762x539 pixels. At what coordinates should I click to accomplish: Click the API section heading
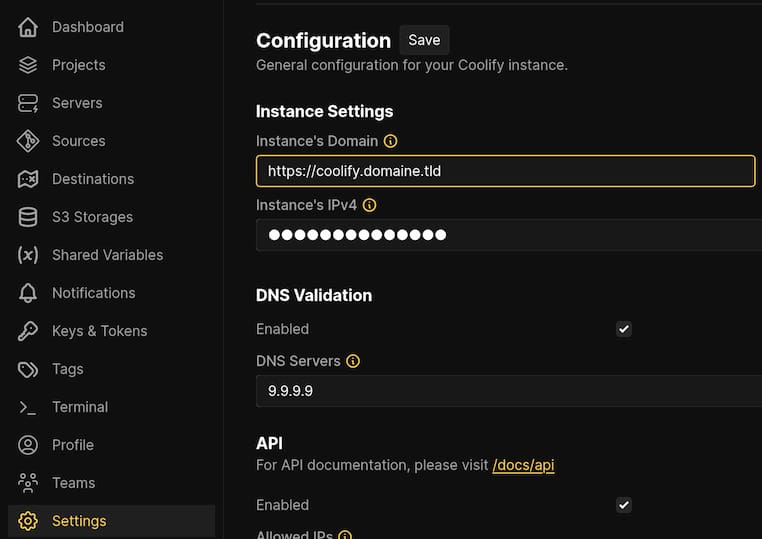coord(269,443)
